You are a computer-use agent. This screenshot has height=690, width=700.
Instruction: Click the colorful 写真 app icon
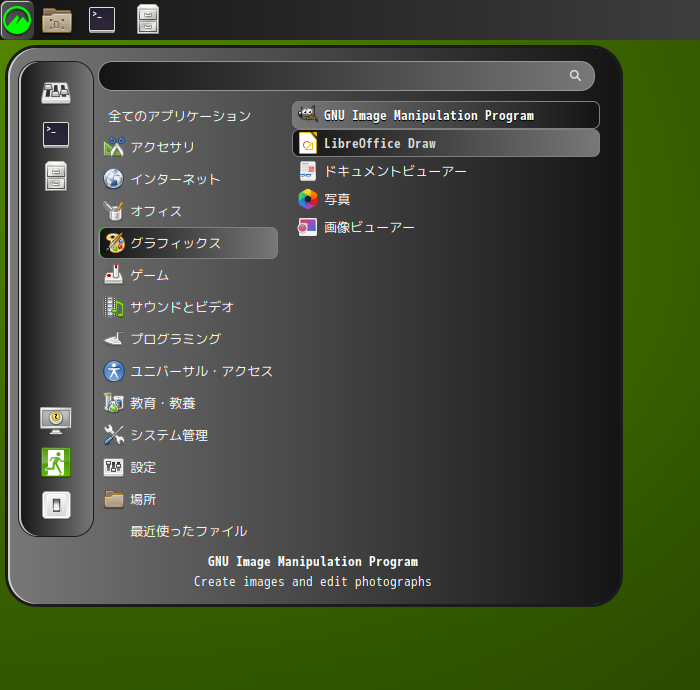(x=308, y=199)
